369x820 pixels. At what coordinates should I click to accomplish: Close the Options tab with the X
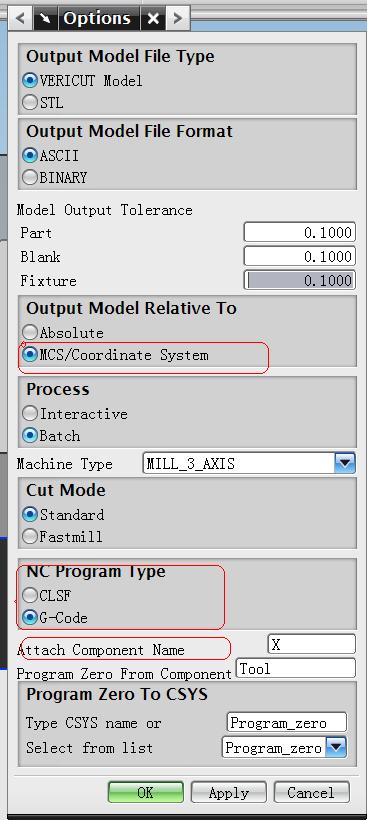point(153,19)
